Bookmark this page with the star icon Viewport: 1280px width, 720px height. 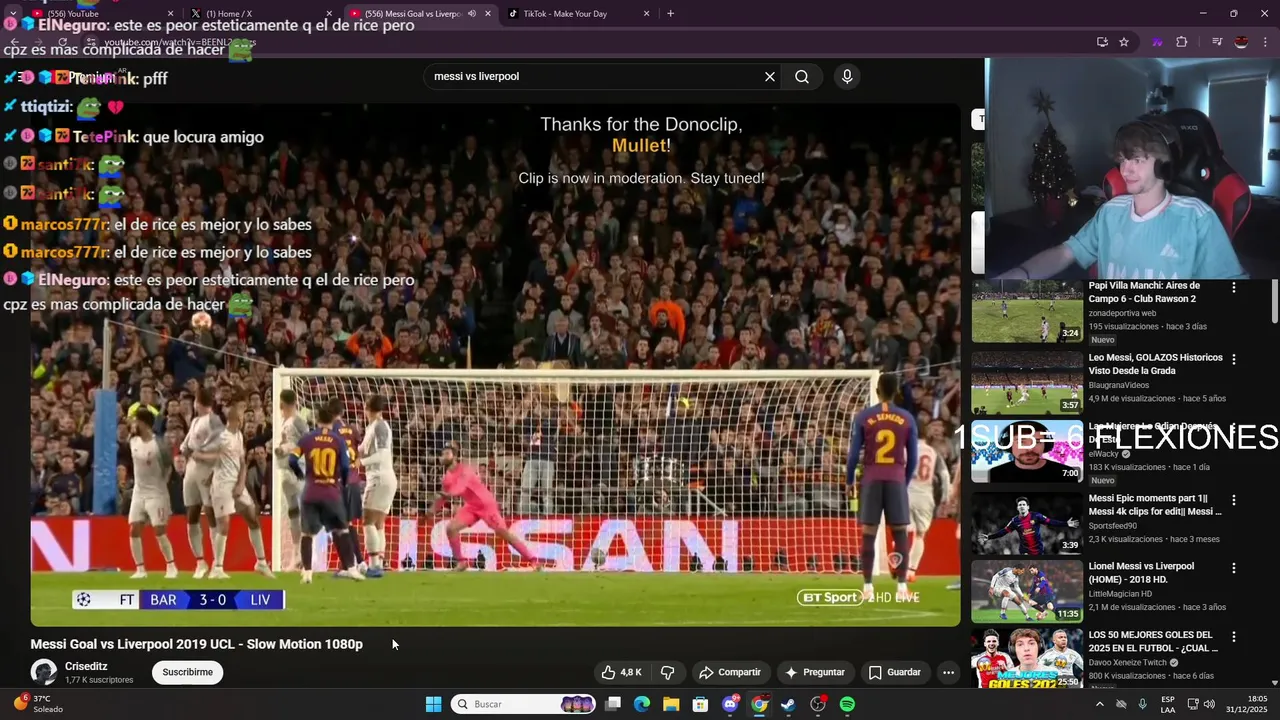pos(1124,42)
